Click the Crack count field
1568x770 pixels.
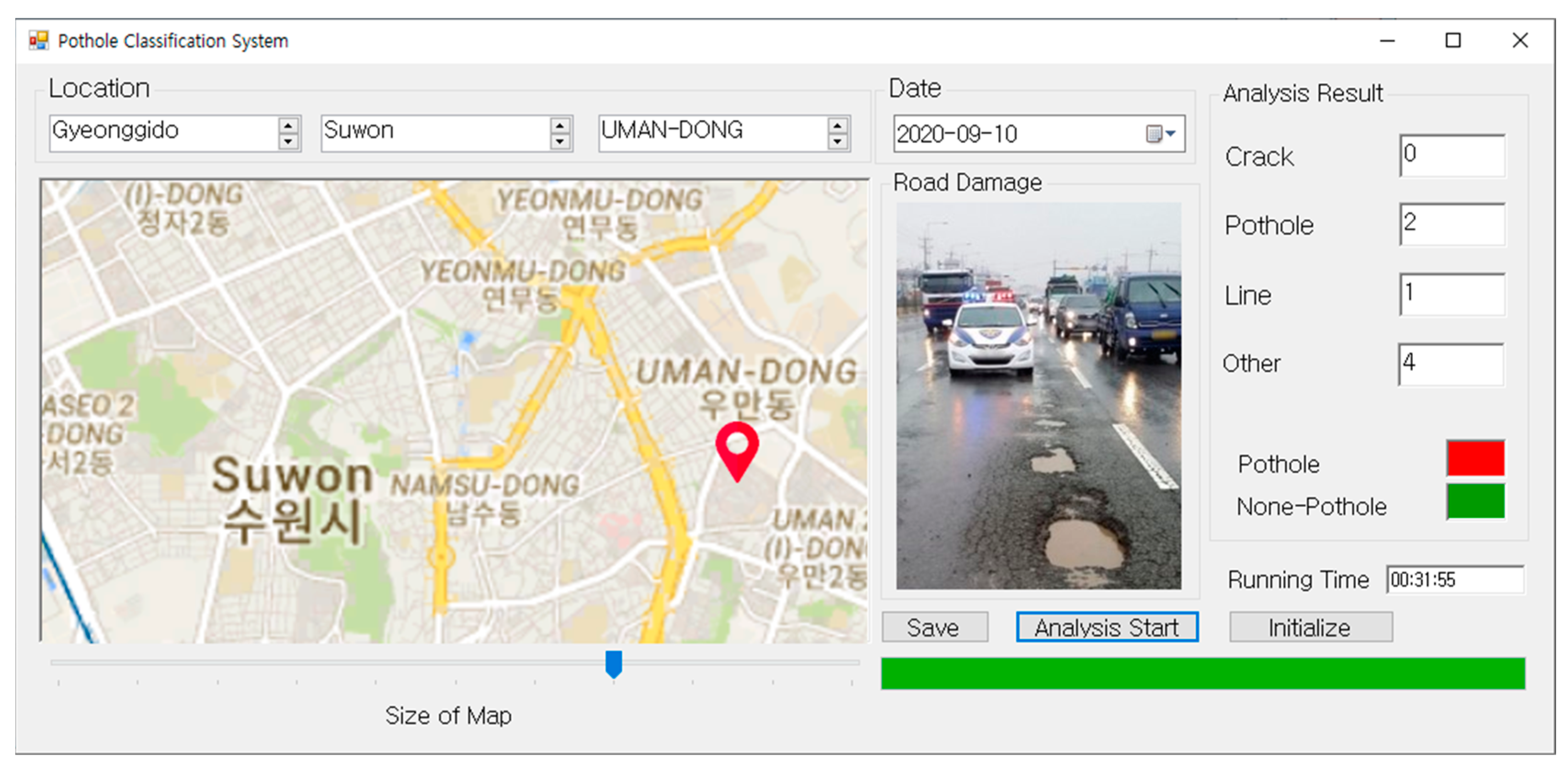[x=1452, y=156]
